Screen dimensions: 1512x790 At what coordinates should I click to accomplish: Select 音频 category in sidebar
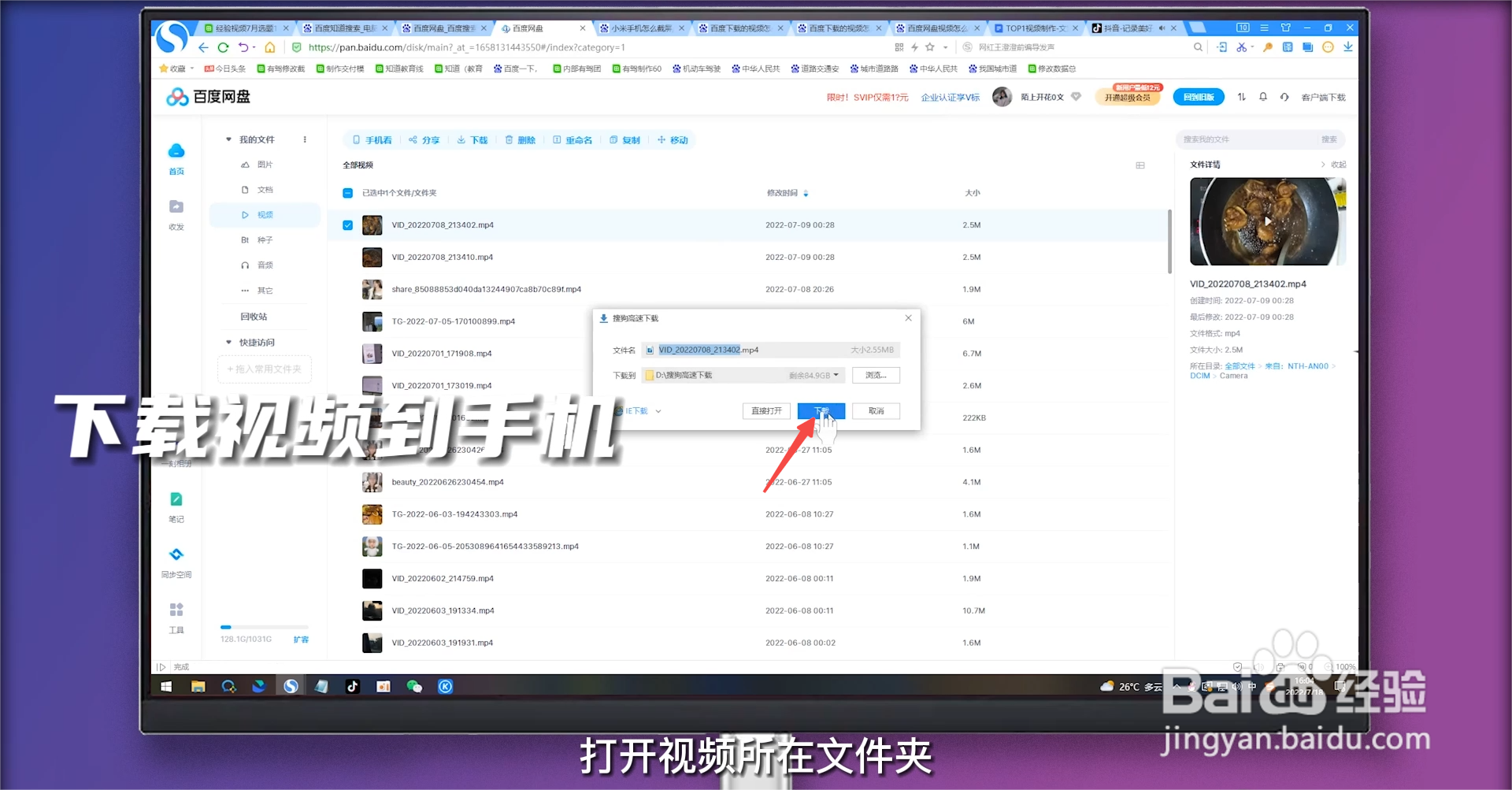[x=265, y=265]
